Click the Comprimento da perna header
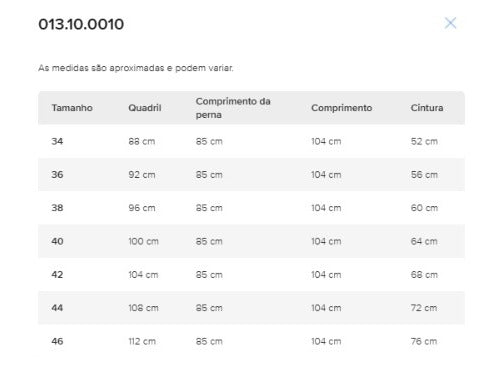 pyautogui.click(x=233, y=108)
